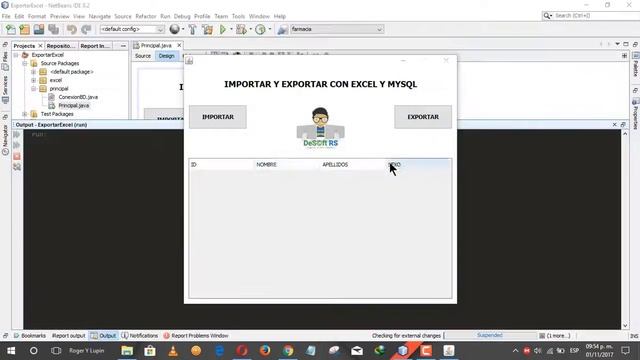Open the farmacia combo box
This screenshot has width=640, height=360.
click(x=337, y=29)
